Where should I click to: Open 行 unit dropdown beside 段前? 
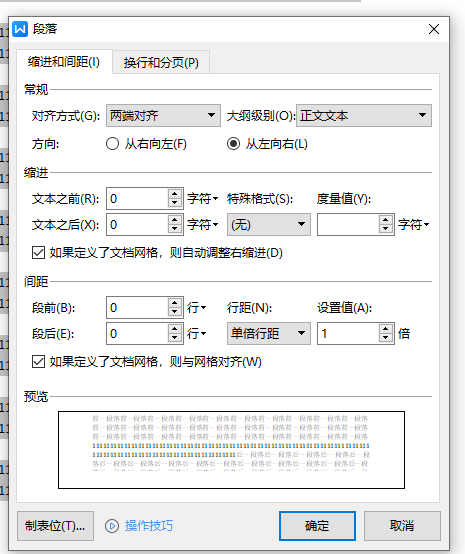[196, 307]
